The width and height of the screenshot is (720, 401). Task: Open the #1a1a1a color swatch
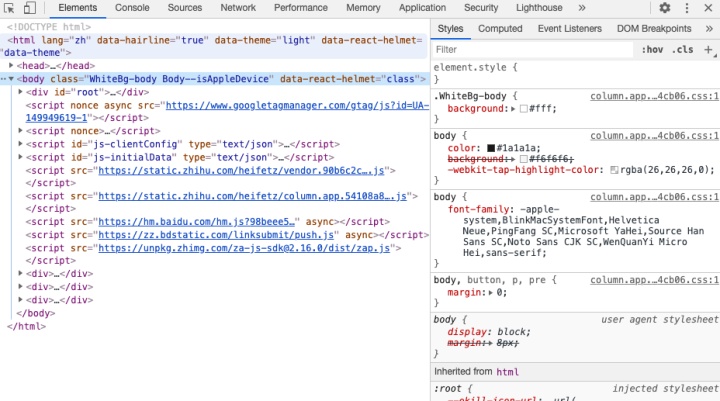[x=491, y=148]
